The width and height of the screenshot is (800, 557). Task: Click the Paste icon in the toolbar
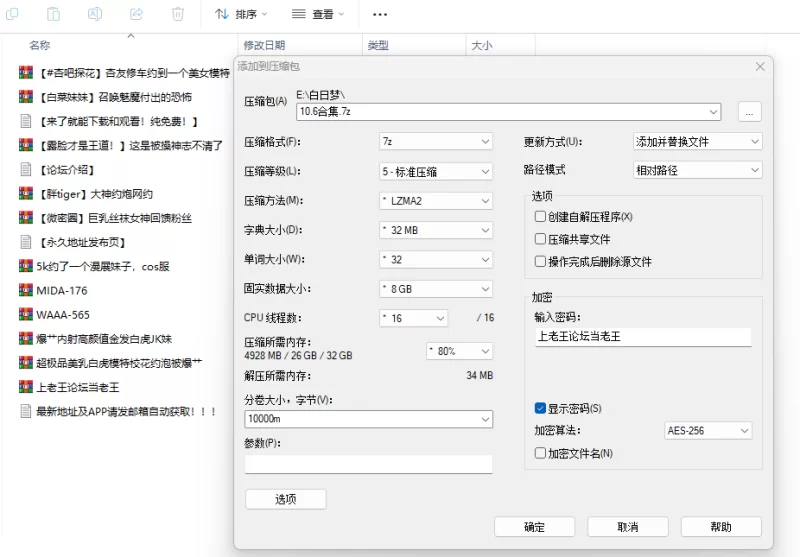click(54, 14)
